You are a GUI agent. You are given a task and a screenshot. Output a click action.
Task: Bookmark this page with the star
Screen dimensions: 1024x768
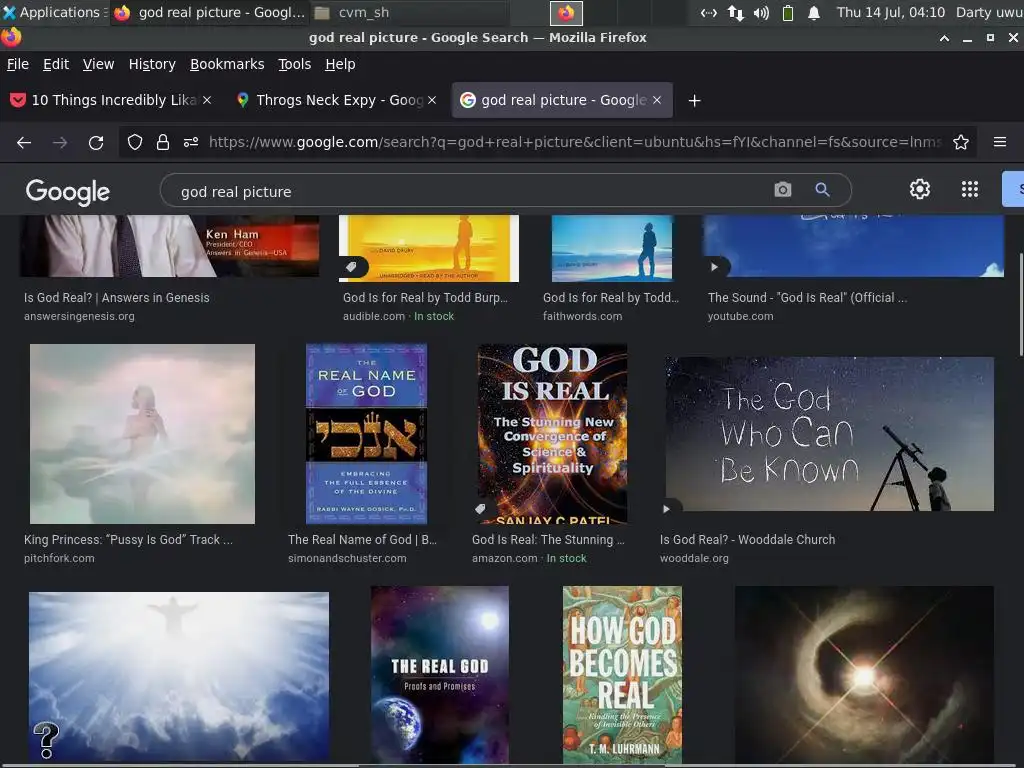[x=961, y=142]
